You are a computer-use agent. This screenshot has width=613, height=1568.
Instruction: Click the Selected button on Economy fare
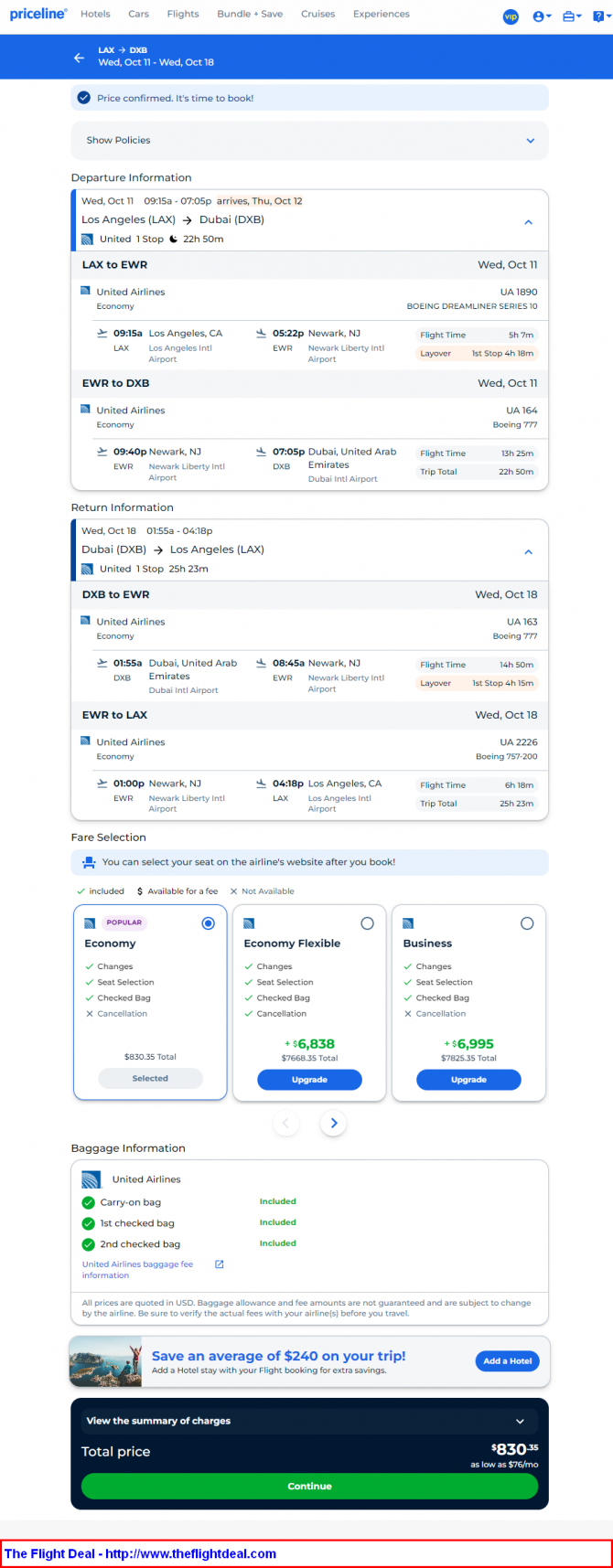(150, 1079)
